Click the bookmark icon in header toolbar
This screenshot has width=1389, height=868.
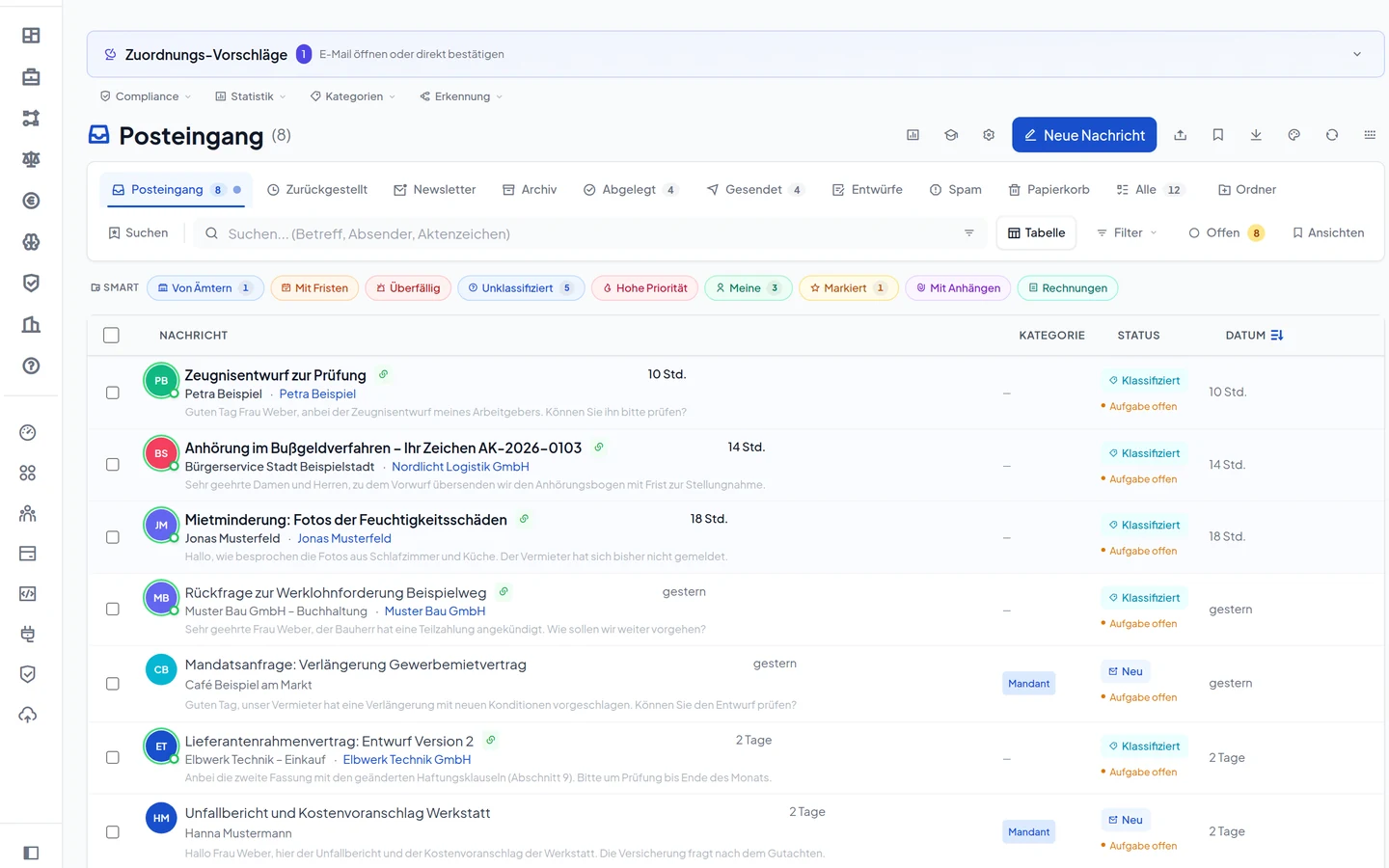[x=1218, y=135]
